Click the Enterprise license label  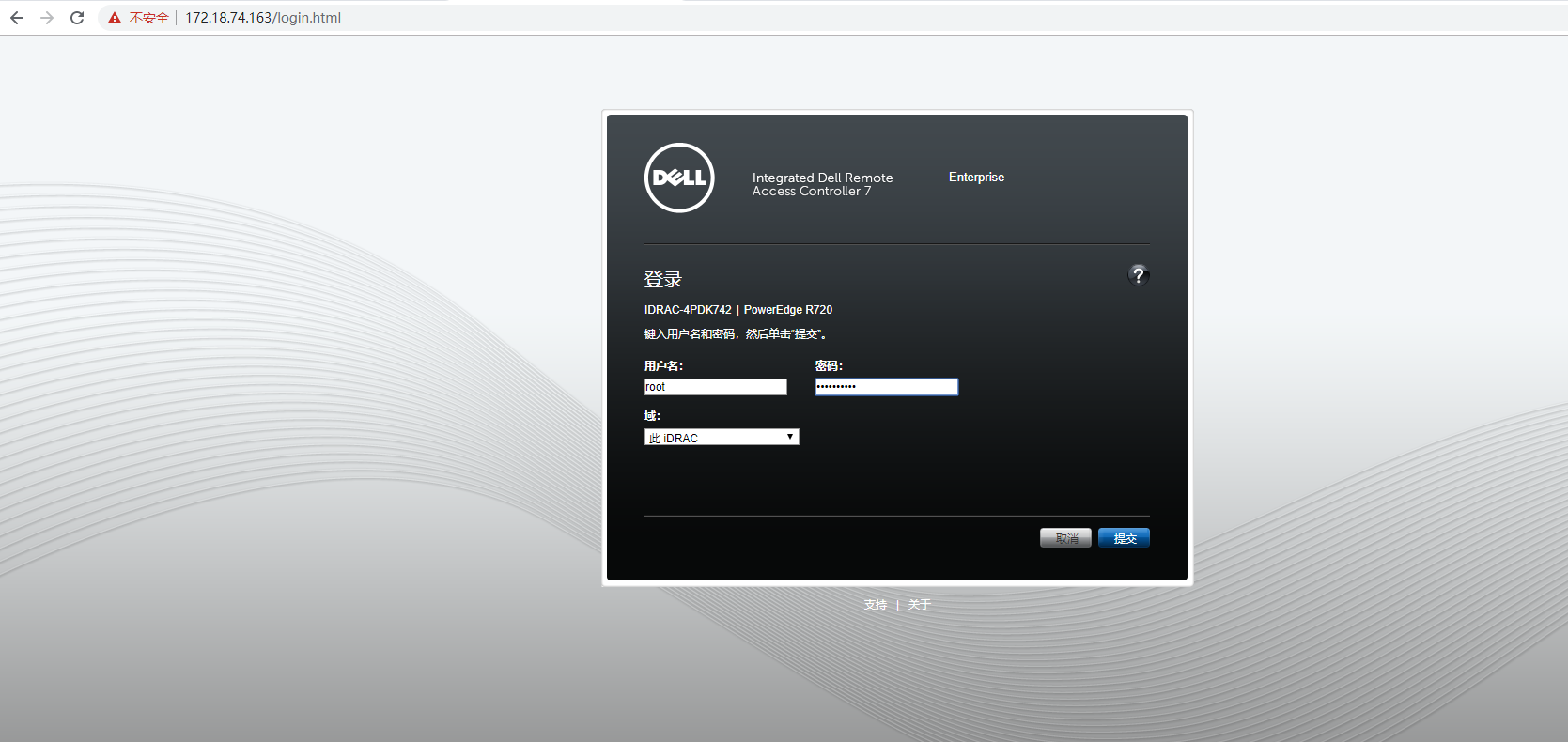coord(976,177)
